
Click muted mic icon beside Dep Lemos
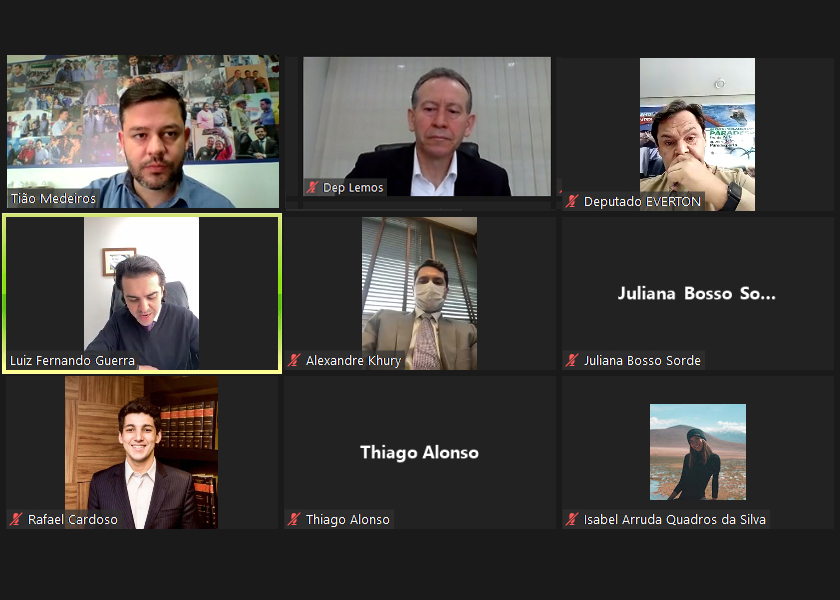click(x=312, y=188)
